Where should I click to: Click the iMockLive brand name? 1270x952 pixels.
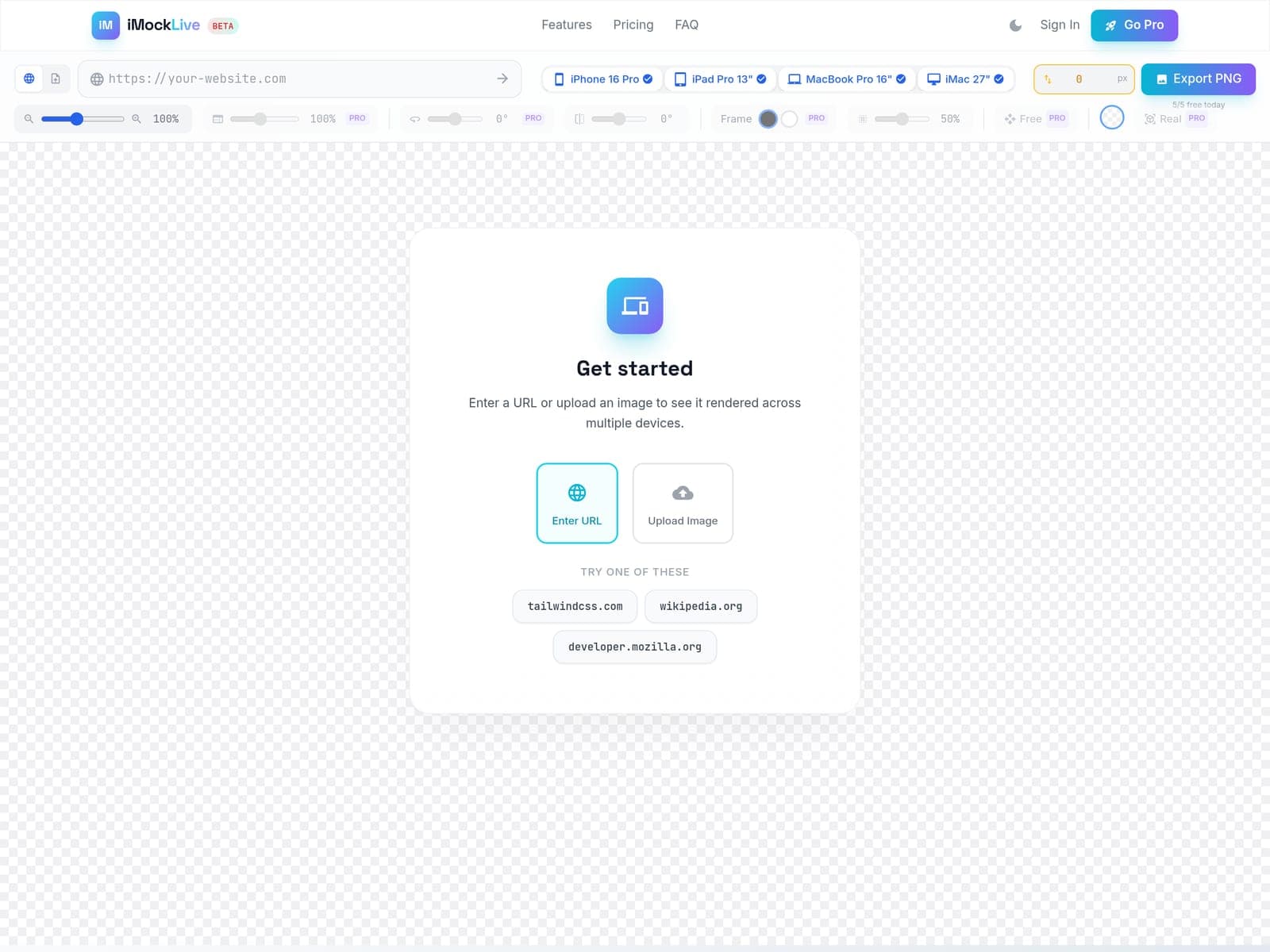[164, 25]
